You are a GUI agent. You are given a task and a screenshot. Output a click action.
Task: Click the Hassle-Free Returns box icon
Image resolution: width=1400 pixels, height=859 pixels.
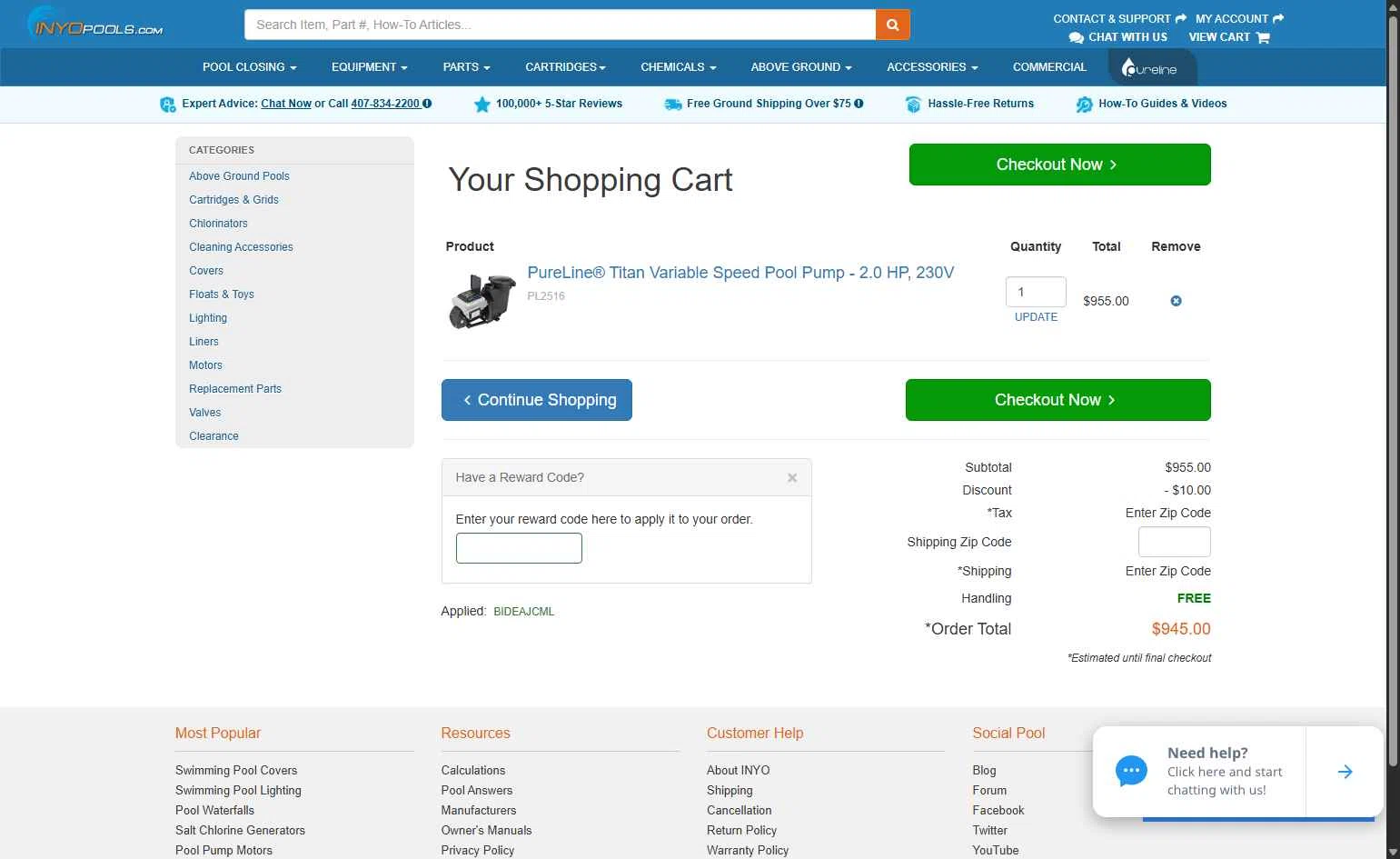pyautogui.click(x=913, y=105)
